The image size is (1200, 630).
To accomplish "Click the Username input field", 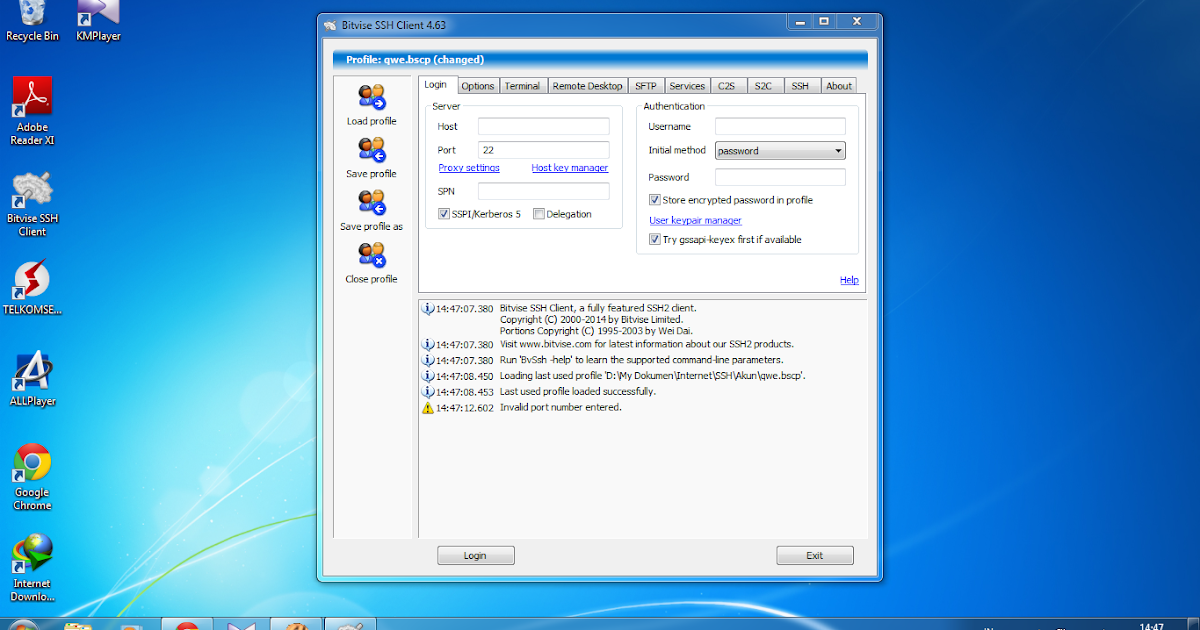I will 780,126.
